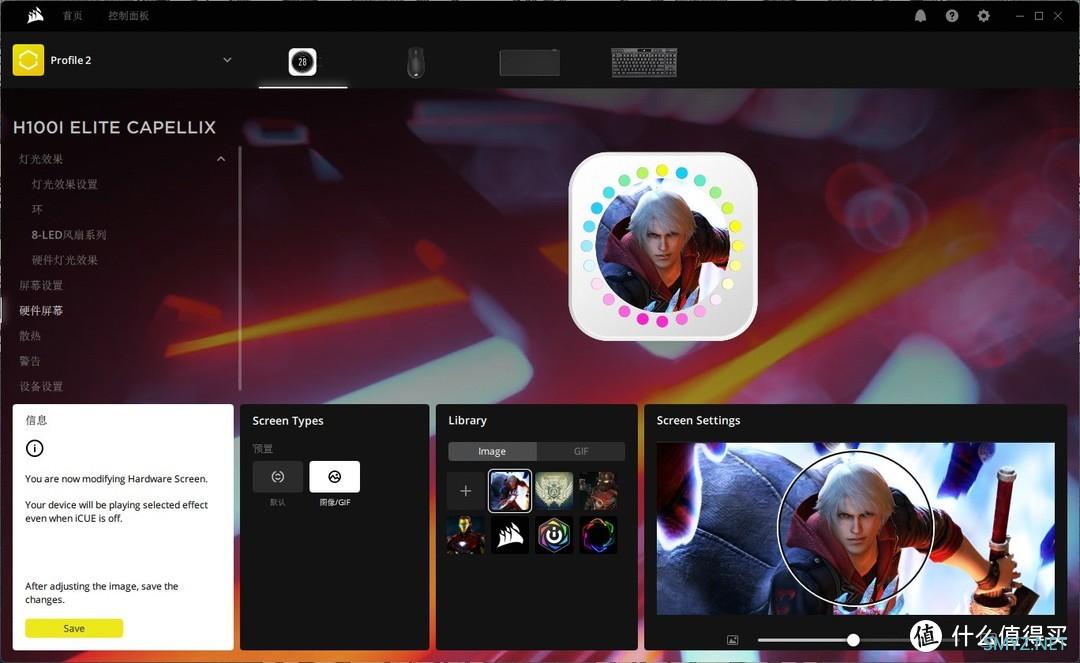Screen dimensions: 1080x663
Task: Click the Screen Types panel heading
Action: [288, 421]
